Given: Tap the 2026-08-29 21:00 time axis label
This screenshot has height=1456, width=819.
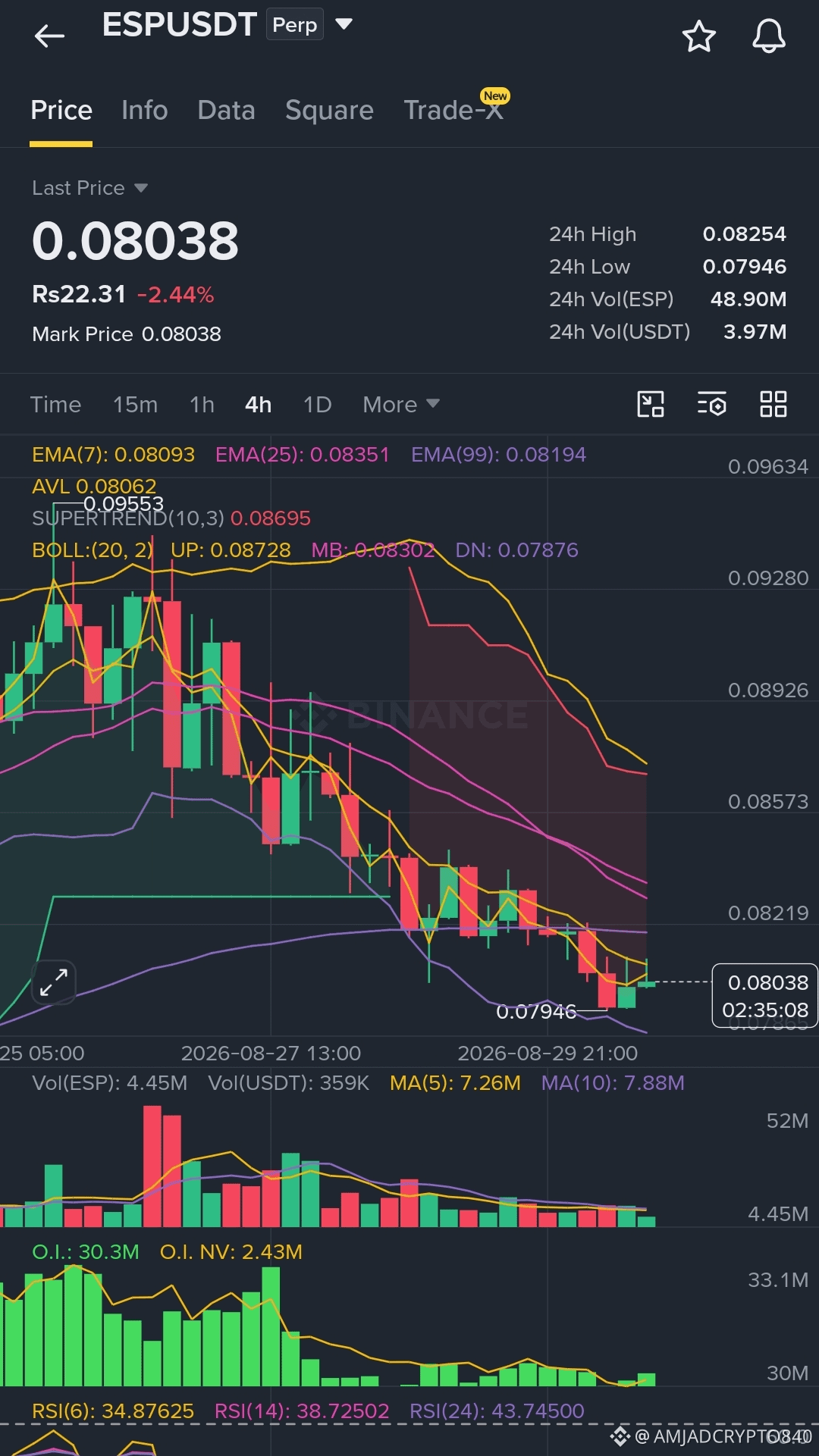Looking at the screenshot, I should pyautogui.click(x=548, y=1053).
